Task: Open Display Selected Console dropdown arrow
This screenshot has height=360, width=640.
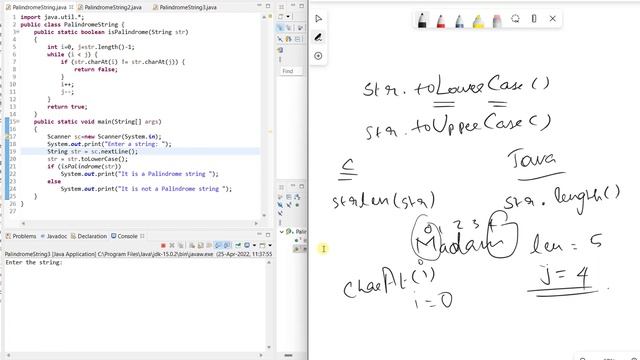Action: click(x=254, y=245)
